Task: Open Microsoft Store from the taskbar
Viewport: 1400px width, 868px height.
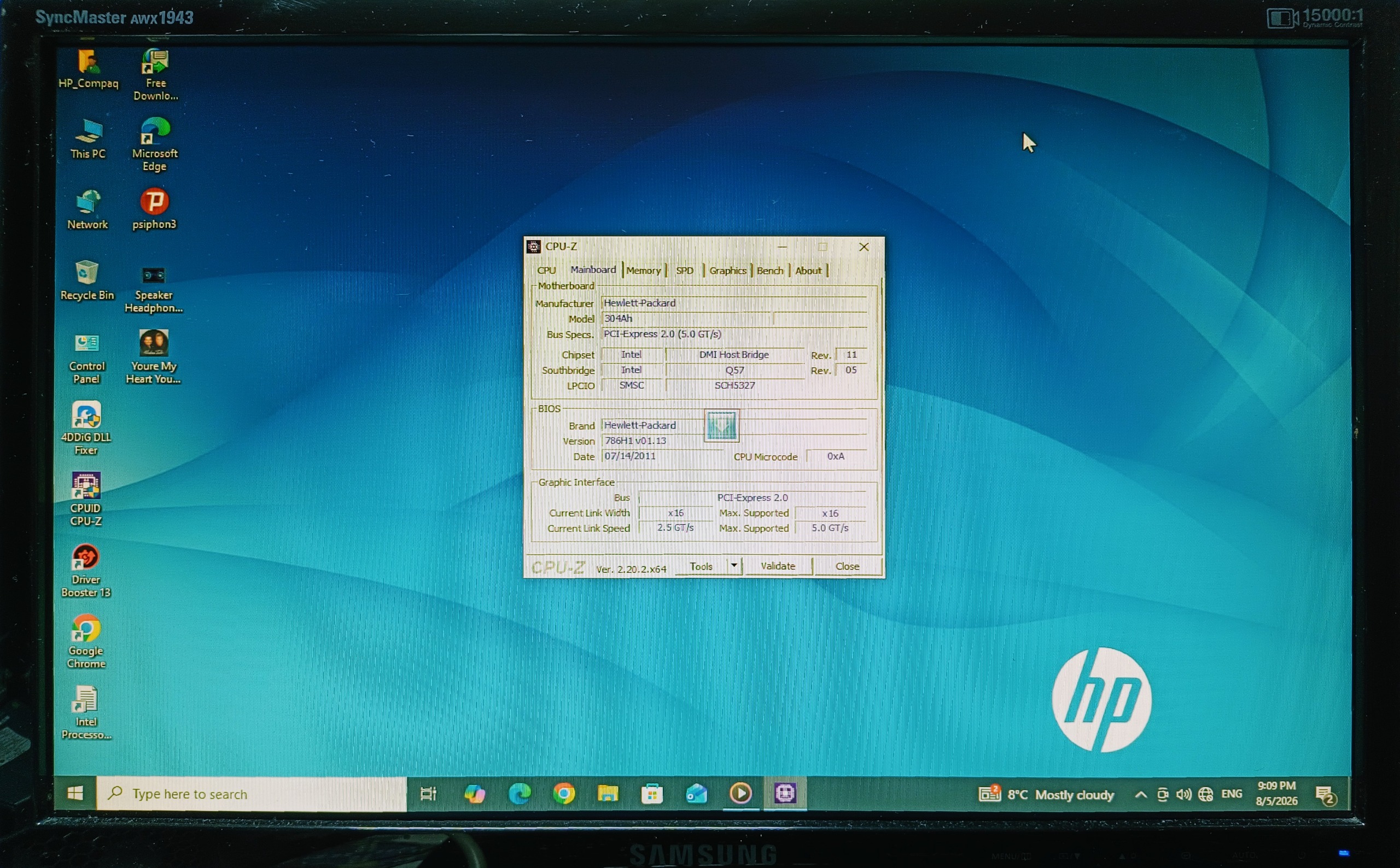Action: point(652,793)
